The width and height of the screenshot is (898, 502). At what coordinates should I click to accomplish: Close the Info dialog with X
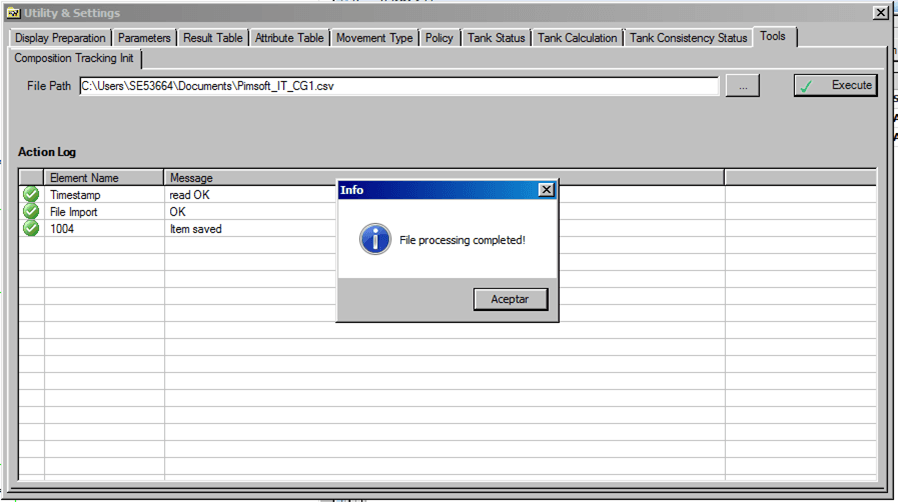pyautogui.click(x=546, y=189)
